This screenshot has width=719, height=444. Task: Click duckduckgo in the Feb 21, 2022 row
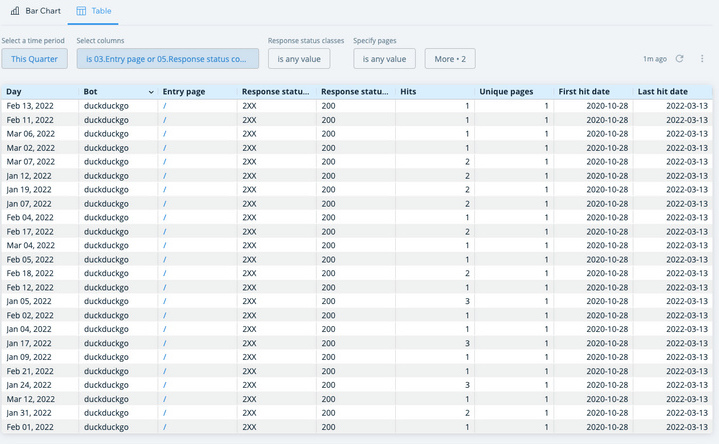click(106, 371)
